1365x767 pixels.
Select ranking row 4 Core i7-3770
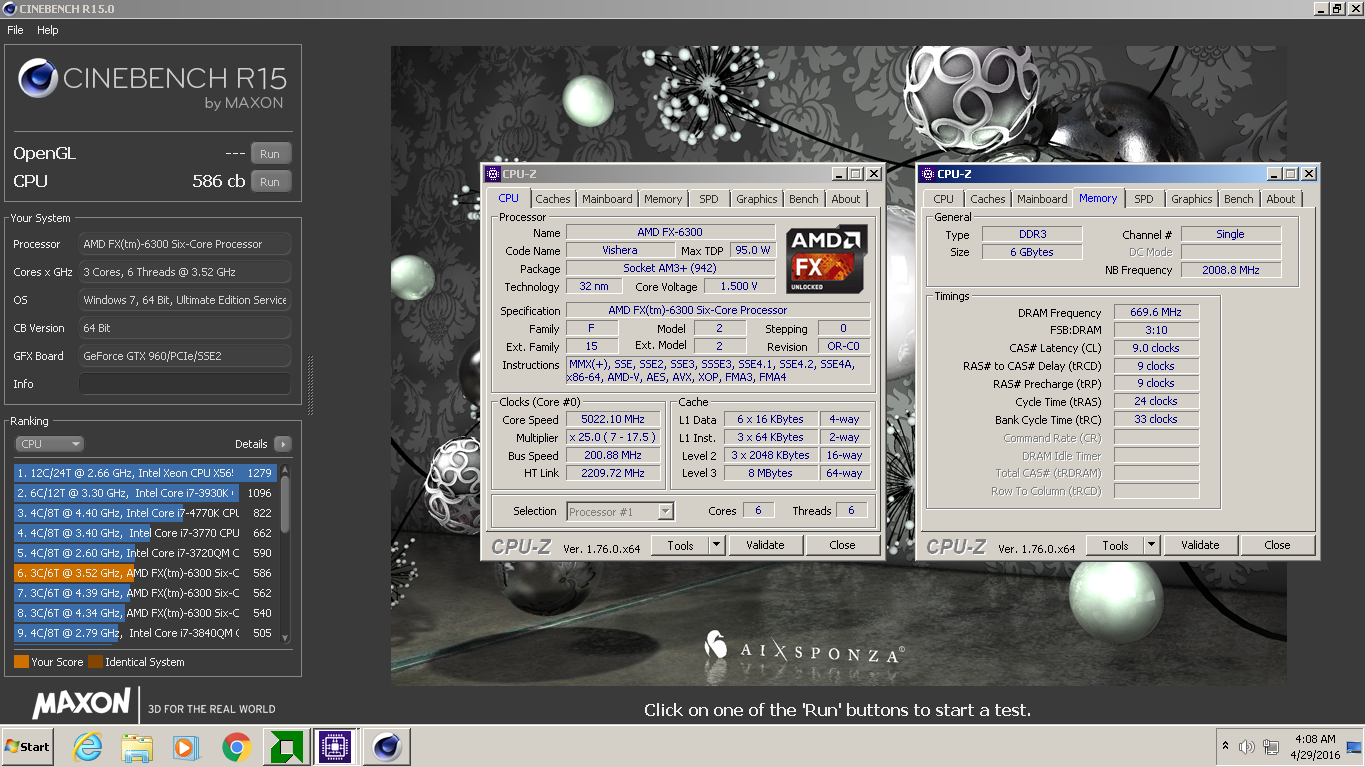point(145,533)
